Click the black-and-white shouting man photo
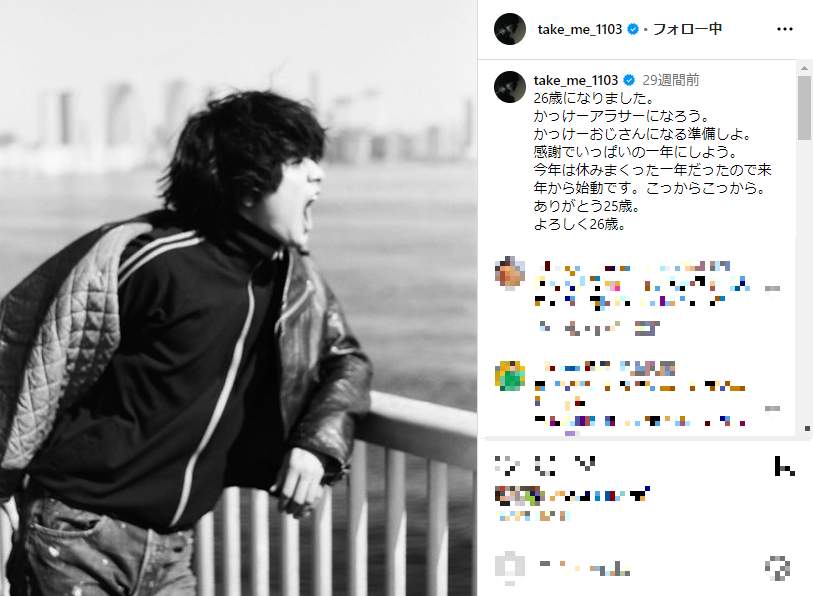This screenshot has width=813, height=596. pos(239,298)
